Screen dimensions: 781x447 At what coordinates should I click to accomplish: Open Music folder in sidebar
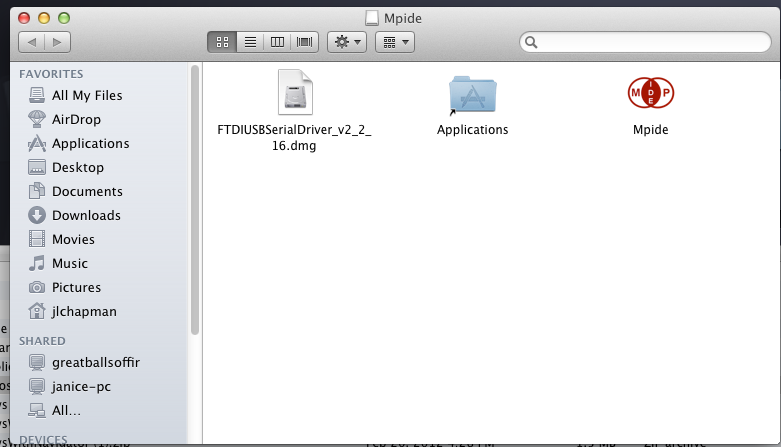(x=70, y=263)
